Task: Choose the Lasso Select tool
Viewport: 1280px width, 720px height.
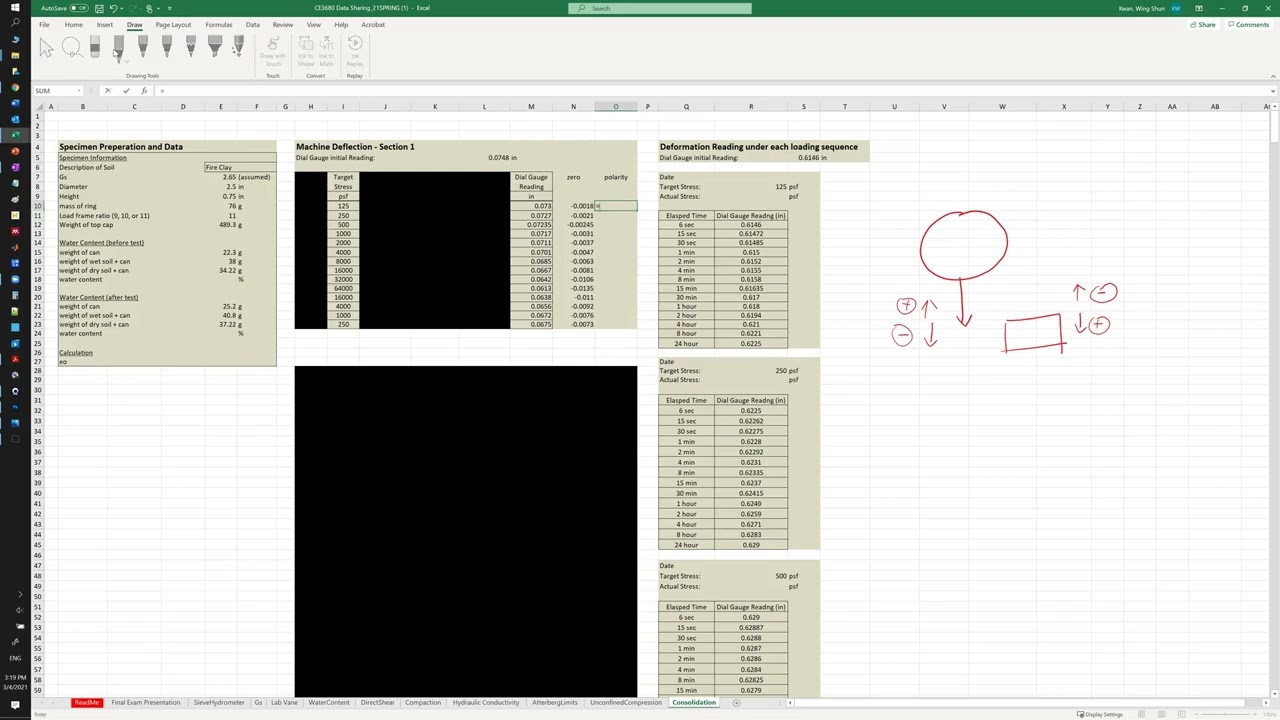Action: tap(70, 47)
